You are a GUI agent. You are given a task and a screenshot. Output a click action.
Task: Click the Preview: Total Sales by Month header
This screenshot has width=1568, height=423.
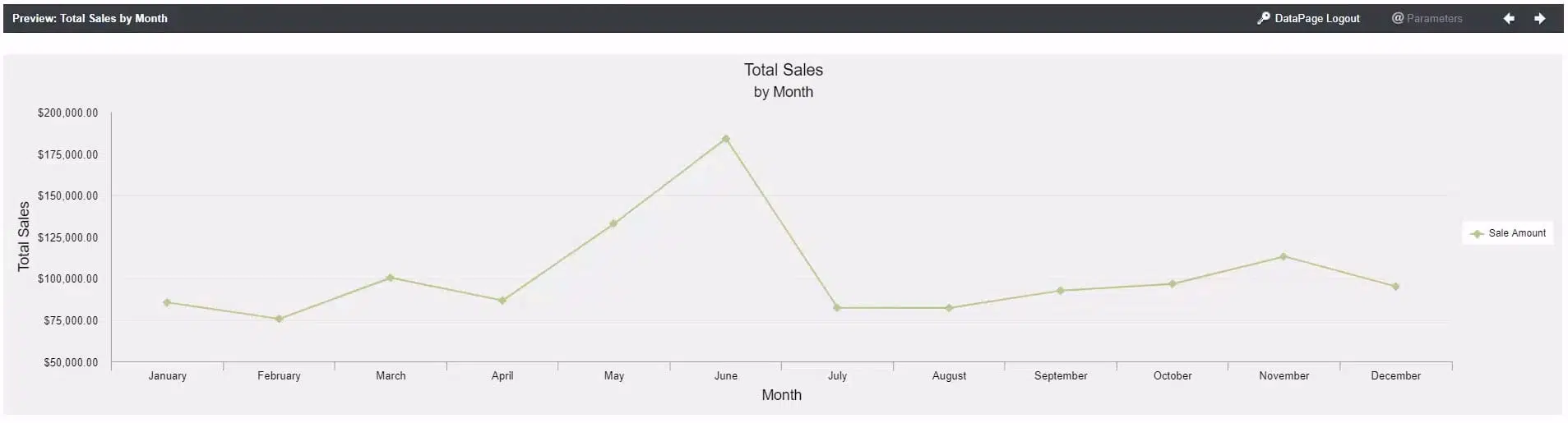click(x=90, y=19)
